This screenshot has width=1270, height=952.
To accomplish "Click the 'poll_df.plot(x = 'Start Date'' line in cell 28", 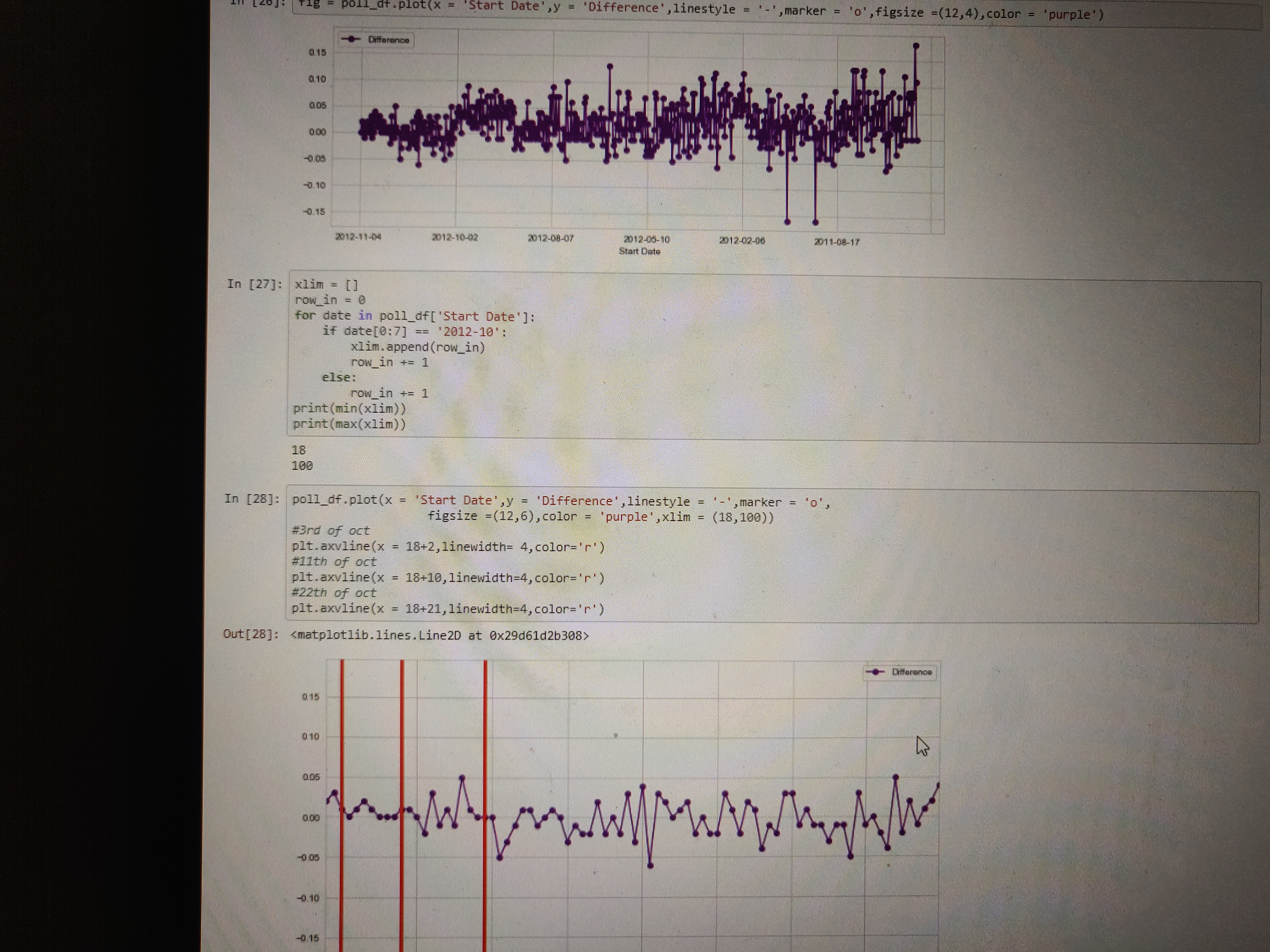I will 561,502.
